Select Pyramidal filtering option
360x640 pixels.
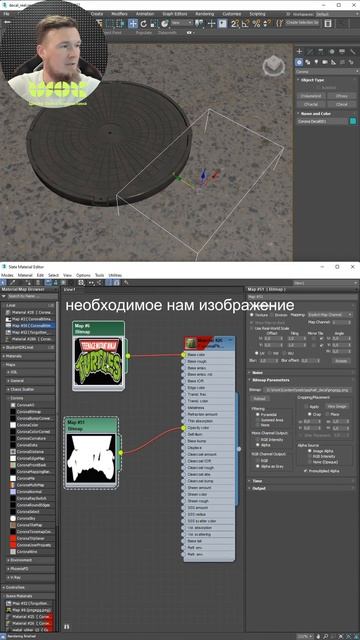pyautogui.click(x=258, y=414)
